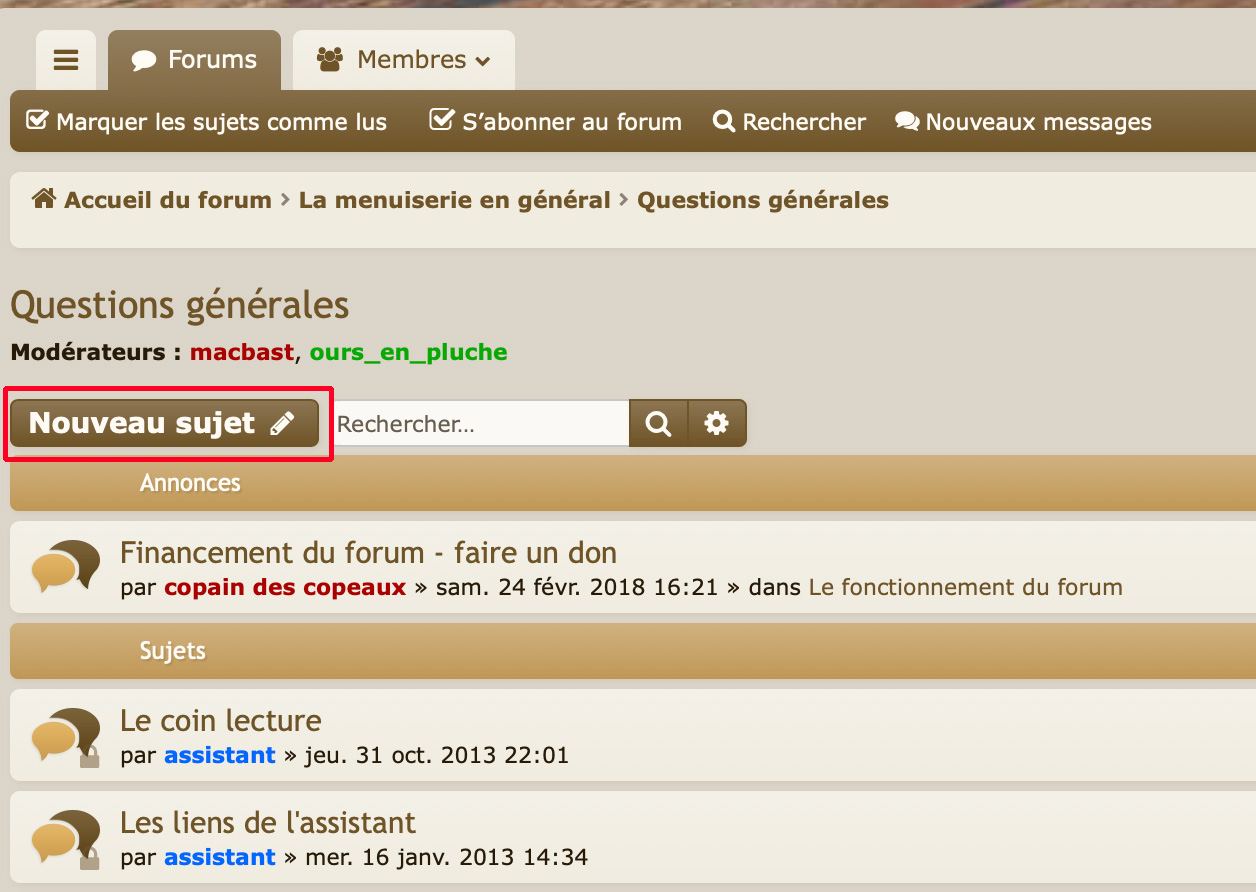
Task: Click topic icon beside Financement du forum
Action: [66, 568]
